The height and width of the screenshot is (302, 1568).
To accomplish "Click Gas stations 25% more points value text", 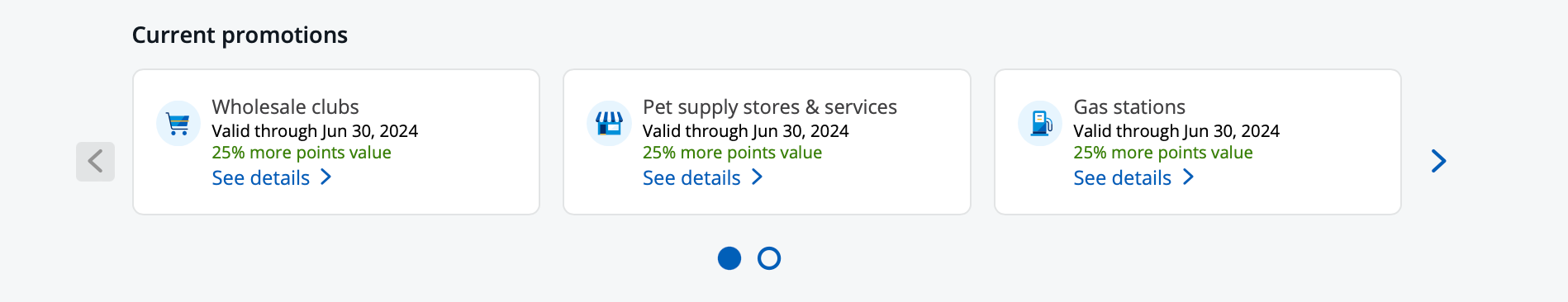I will click(x=1163, y=153).
